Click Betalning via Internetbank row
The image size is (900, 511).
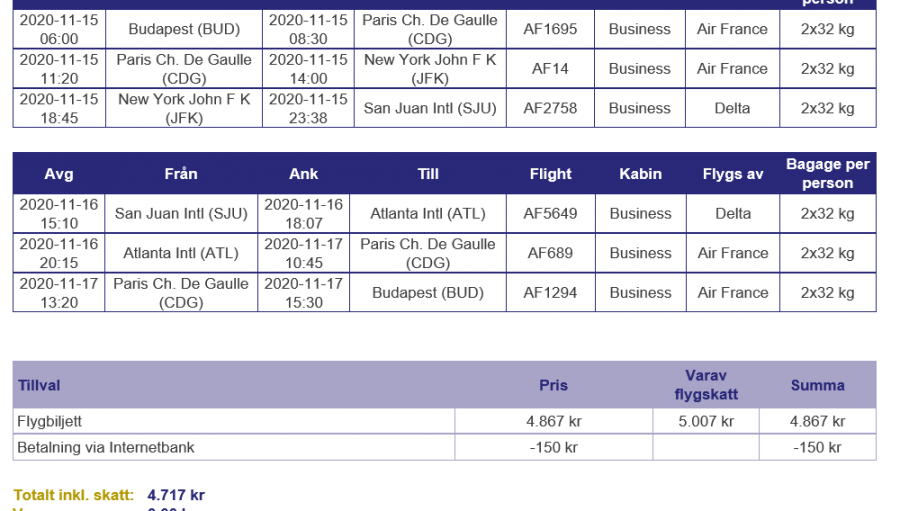tap(106, 447)
